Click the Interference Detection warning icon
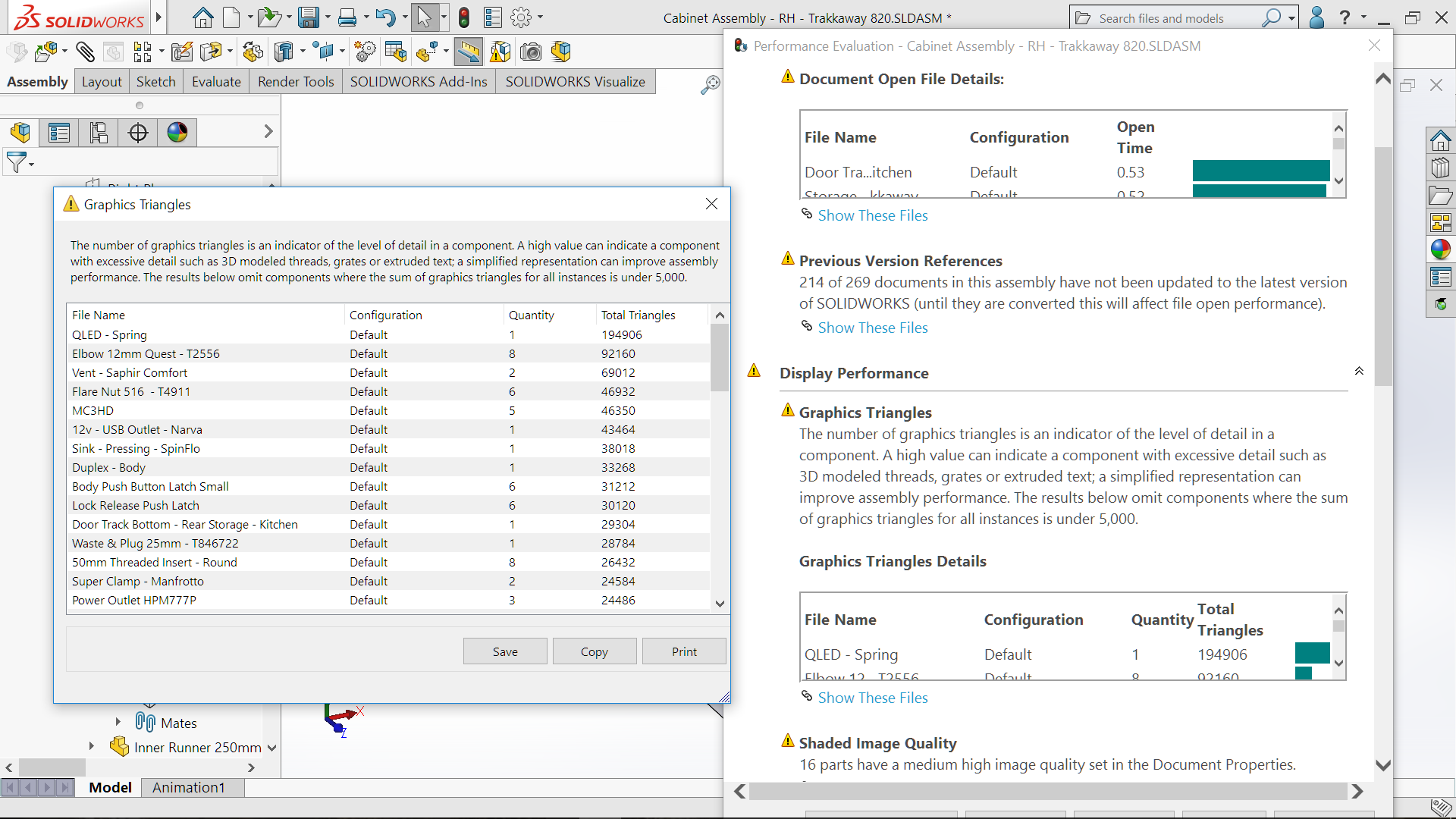 (500, 52)
